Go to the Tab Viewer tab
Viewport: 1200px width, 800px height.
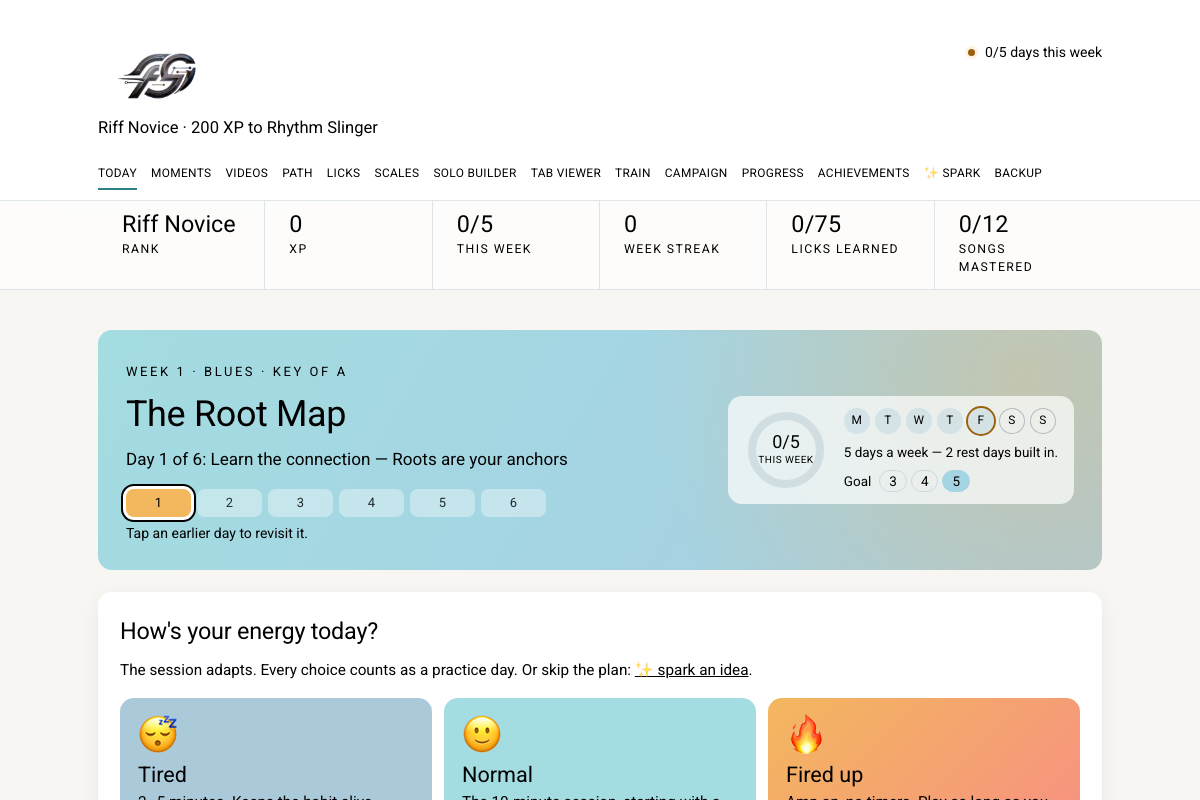coord(566,173)
